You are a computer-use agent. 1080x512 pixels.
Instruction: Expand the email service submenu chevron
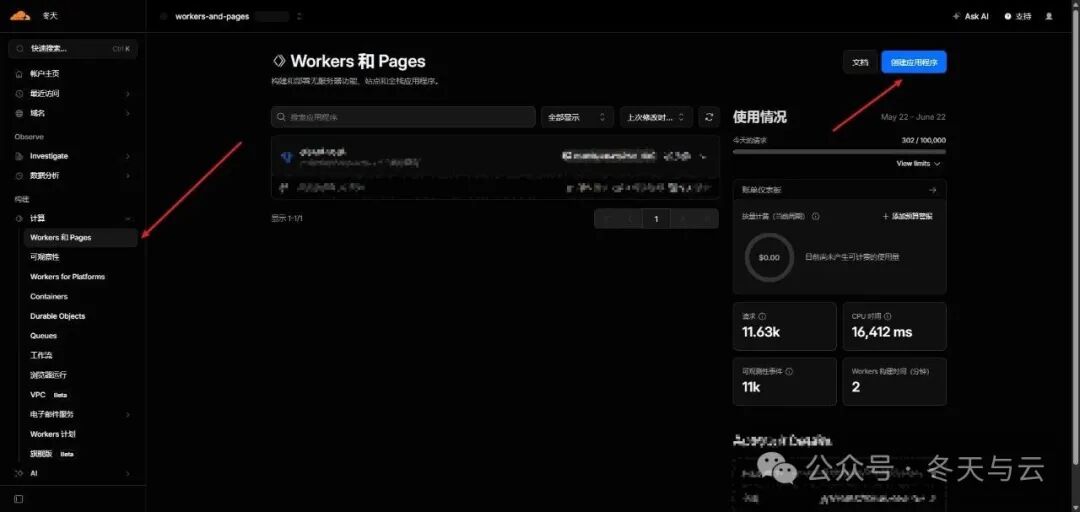(128, 415)
